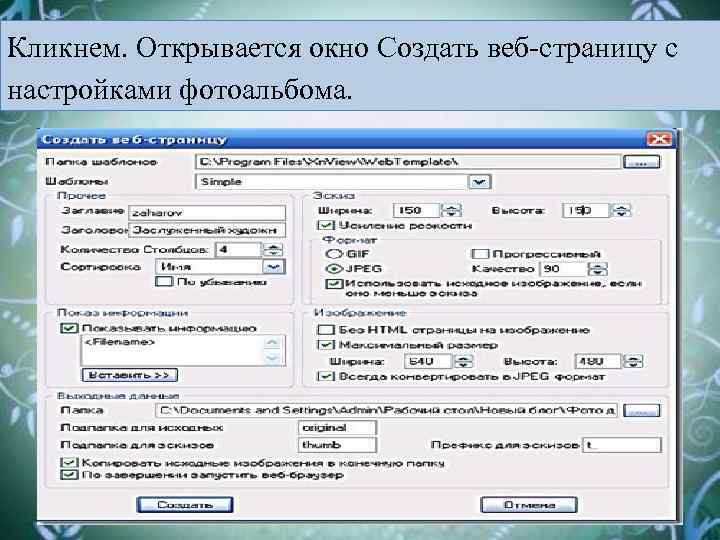Screen dimensions: 720x540
Task: Click the image Ширина field with 640
Action: pos(428,361)
